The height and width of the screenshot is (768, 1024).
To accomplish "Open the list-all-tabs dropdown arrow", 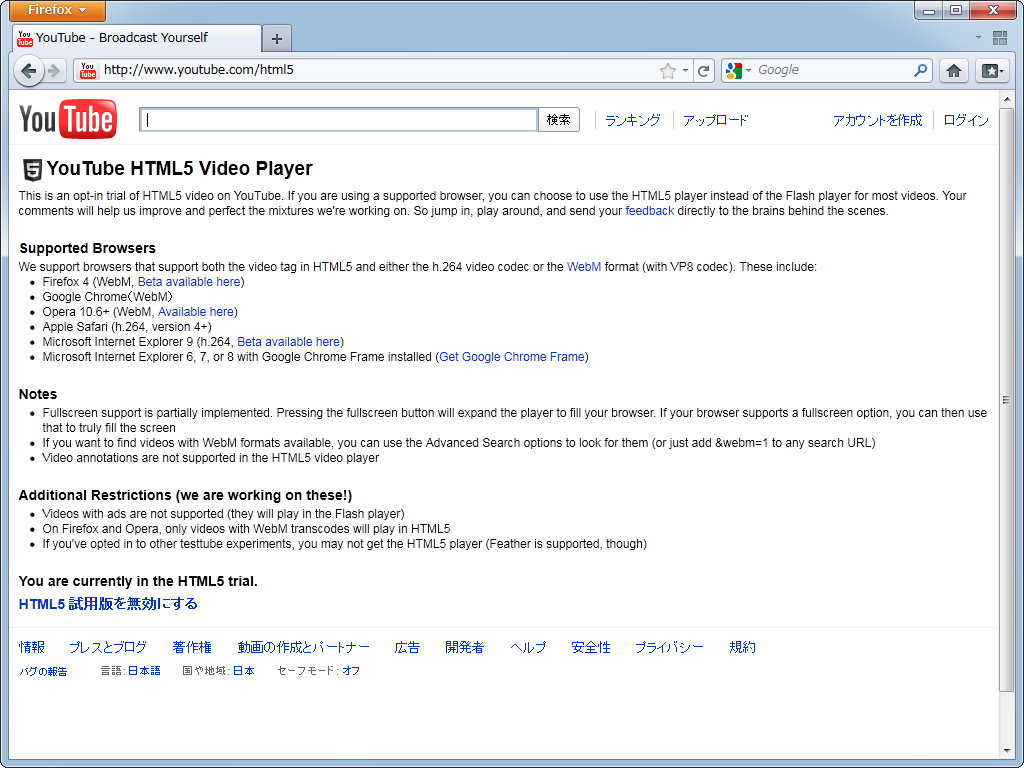I will [977, 37].
